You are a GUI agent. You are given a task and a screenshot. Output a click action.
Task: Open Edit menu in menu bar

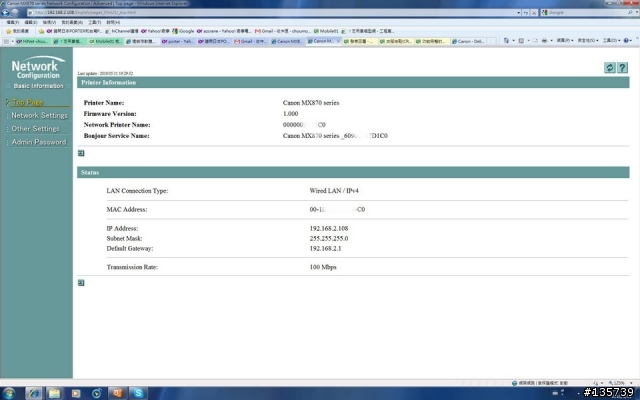click(31, 22)
